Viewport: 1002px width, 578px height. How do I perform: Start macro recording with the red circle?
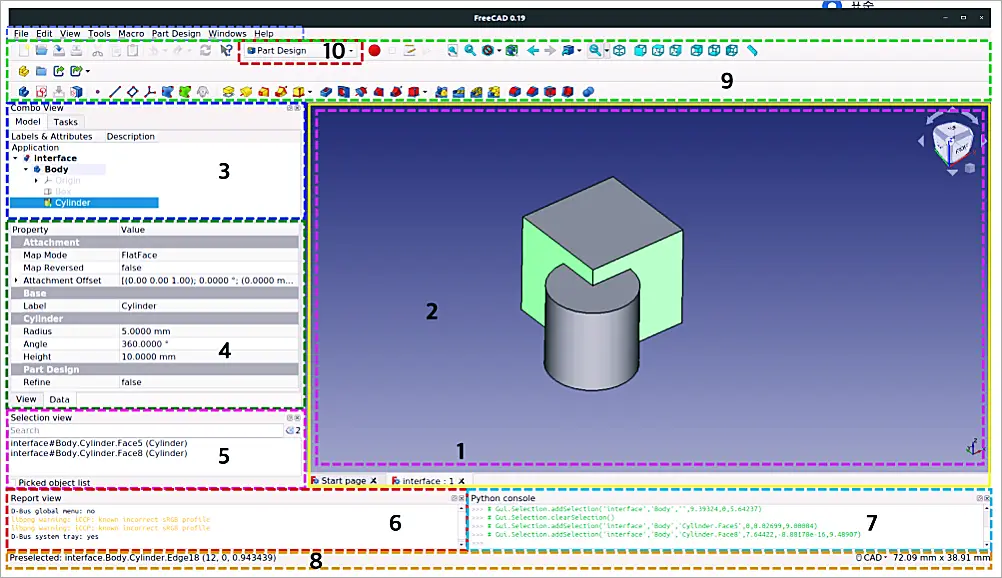[x=374, y=51]
